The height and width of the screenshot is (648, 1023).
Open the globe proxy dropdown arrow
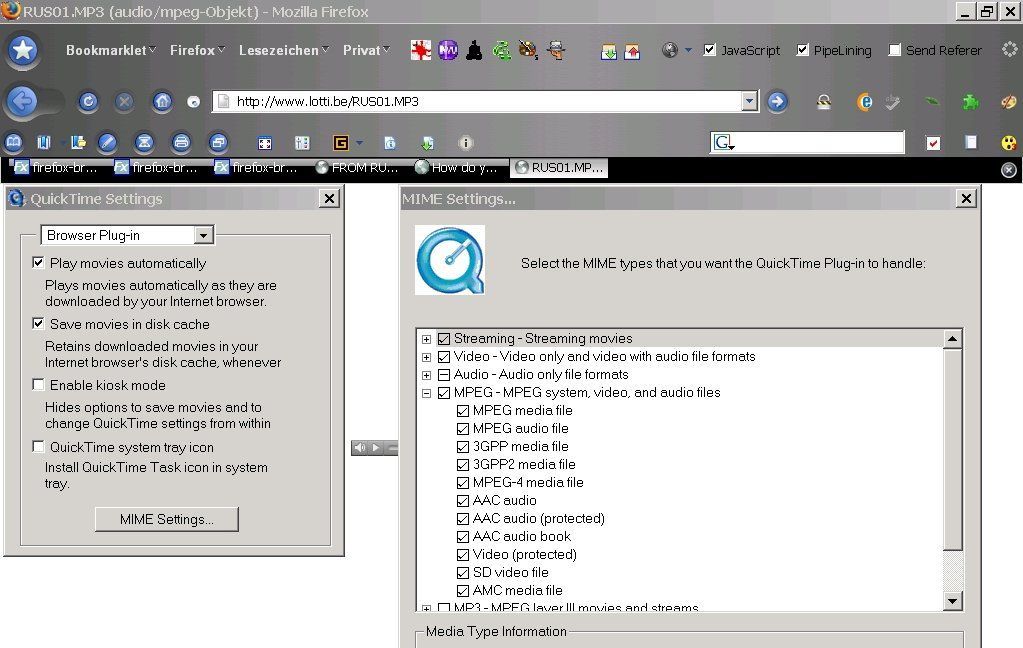tap(688, 50)
